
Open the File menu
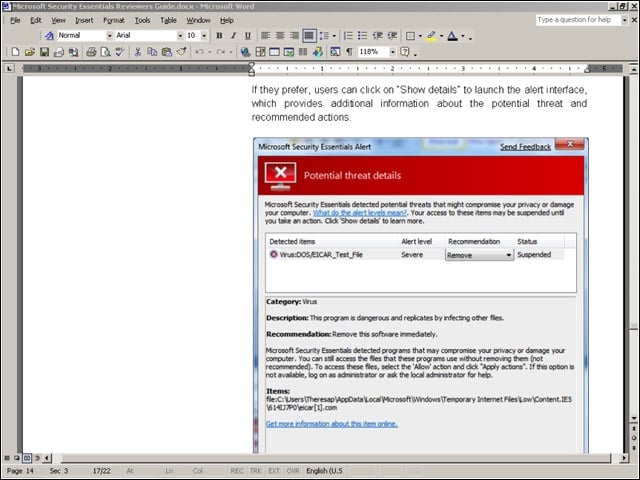coord(15,20)
